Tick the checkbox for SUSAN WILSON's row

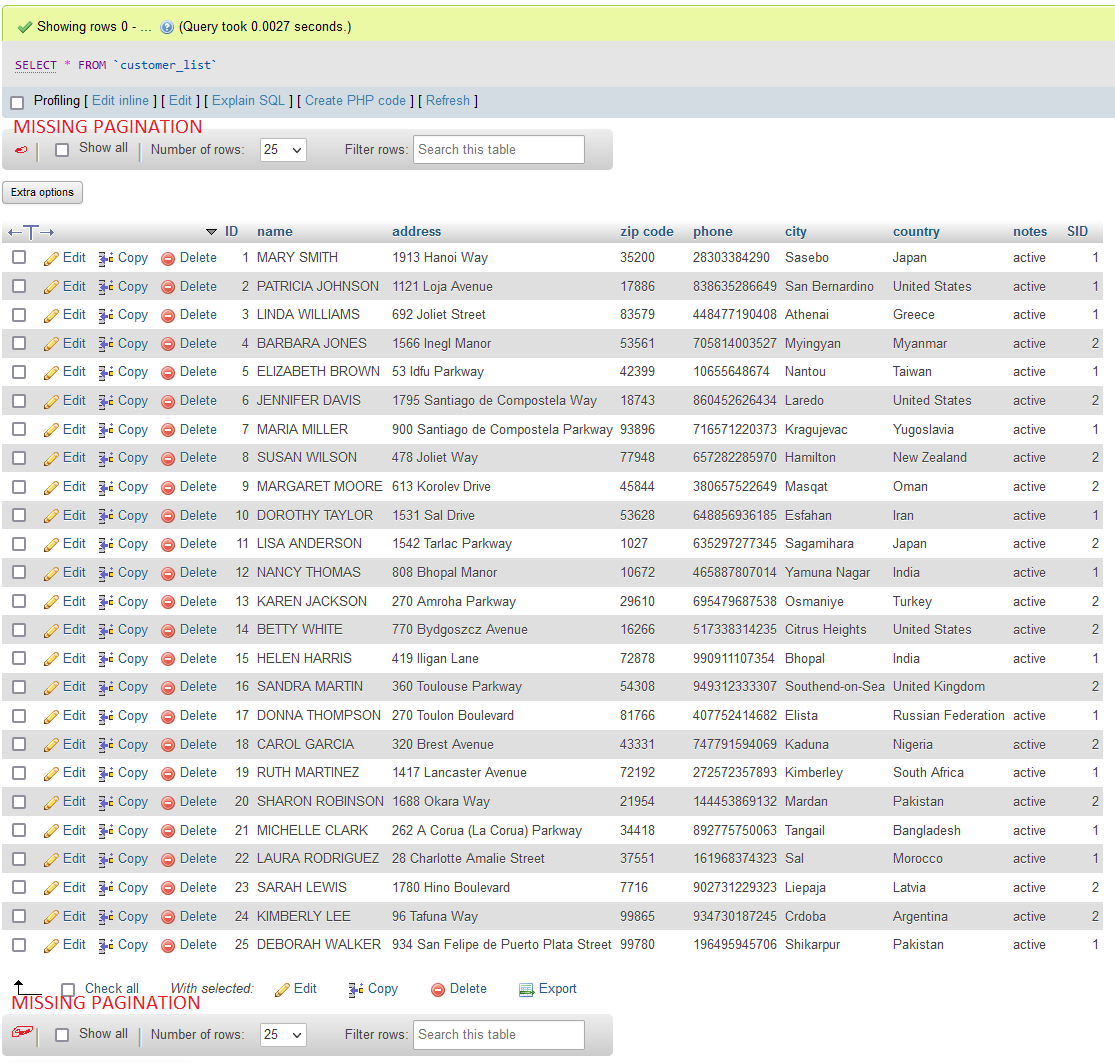point(17,457)
